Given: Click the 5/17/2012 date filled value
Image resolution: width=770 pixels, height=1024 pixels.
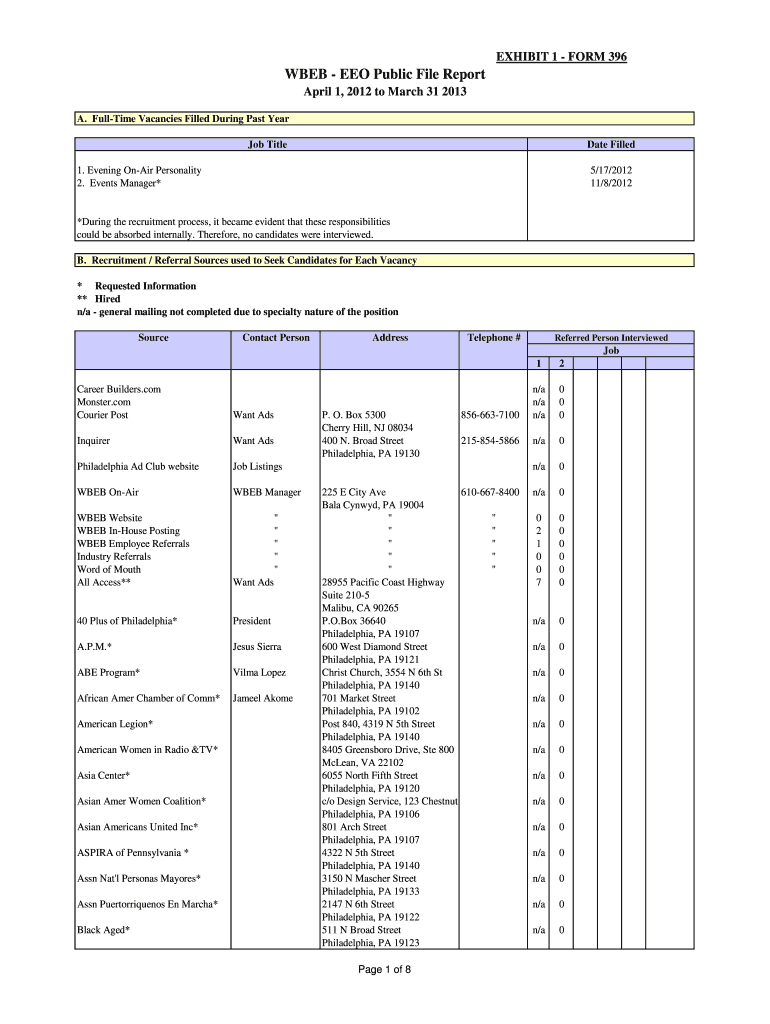Looking at the screenshot, I should point(611,170).
